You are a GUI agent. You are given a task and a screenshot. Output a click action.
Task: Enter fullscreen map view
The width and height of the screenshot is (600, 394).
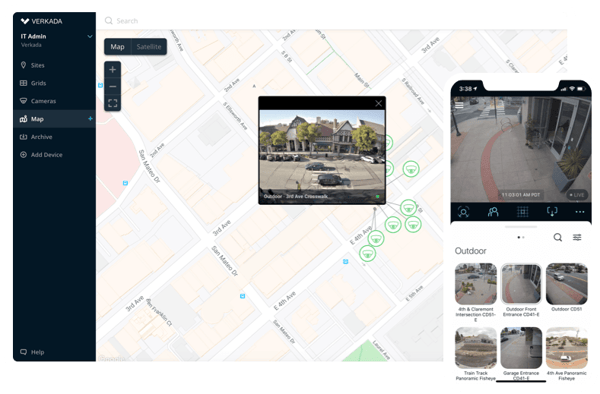pos(112,103)
